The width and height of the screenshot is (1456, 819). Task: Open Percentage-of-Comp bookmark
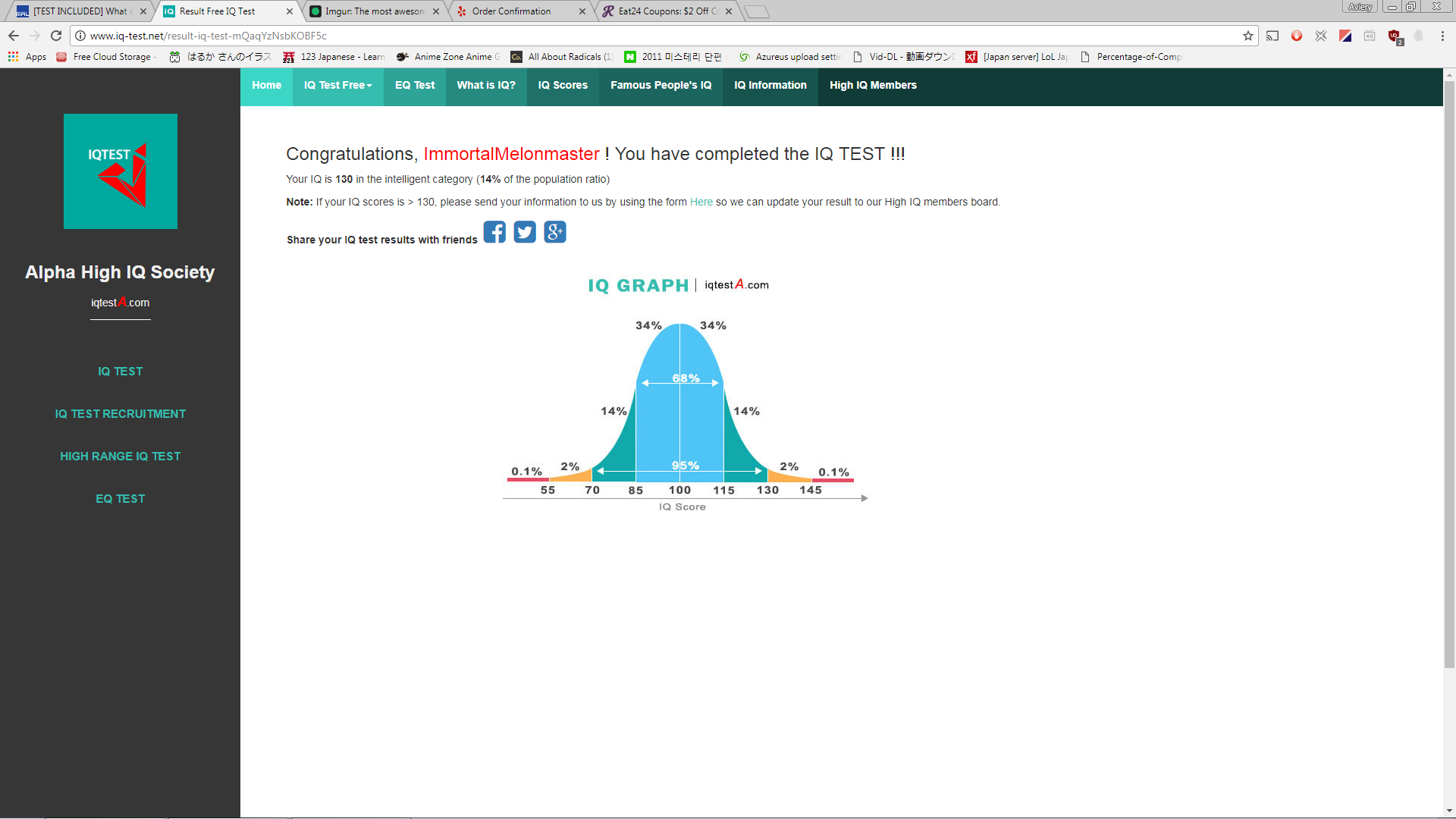(1131, 57)
